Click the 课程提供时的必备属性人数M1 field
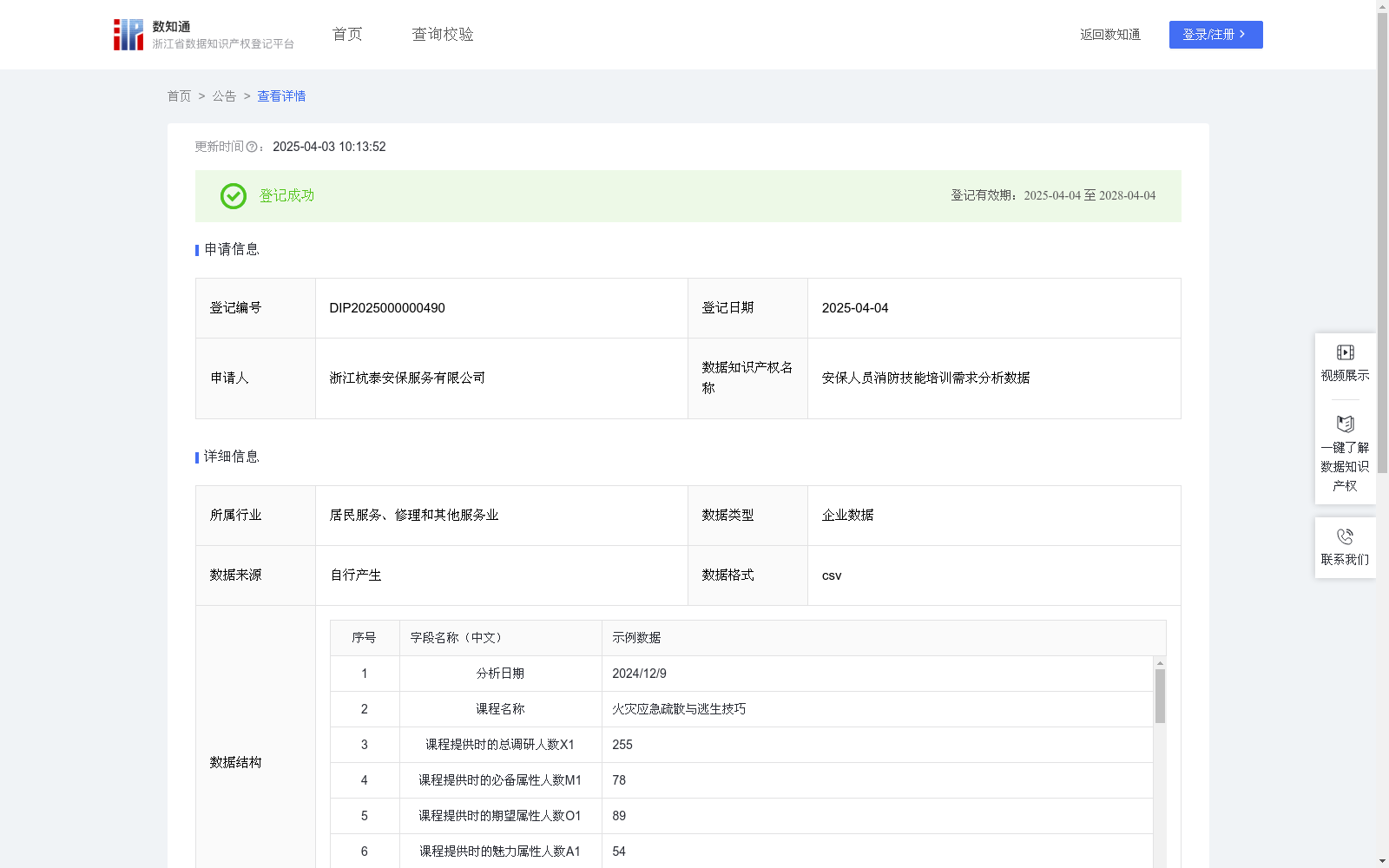This screenshot has height=868, width=1389. 500,780
